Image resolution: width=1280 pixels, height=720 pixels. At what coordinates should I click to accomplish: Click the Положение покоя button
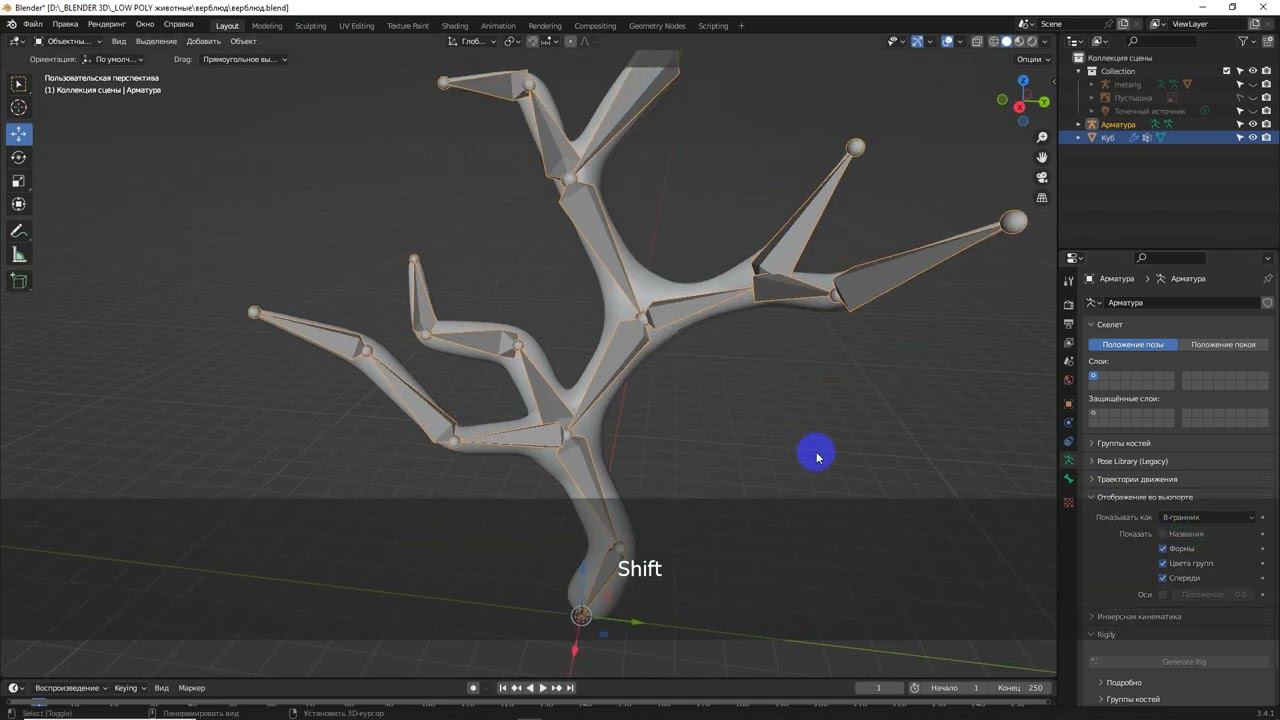[1223, 344]
